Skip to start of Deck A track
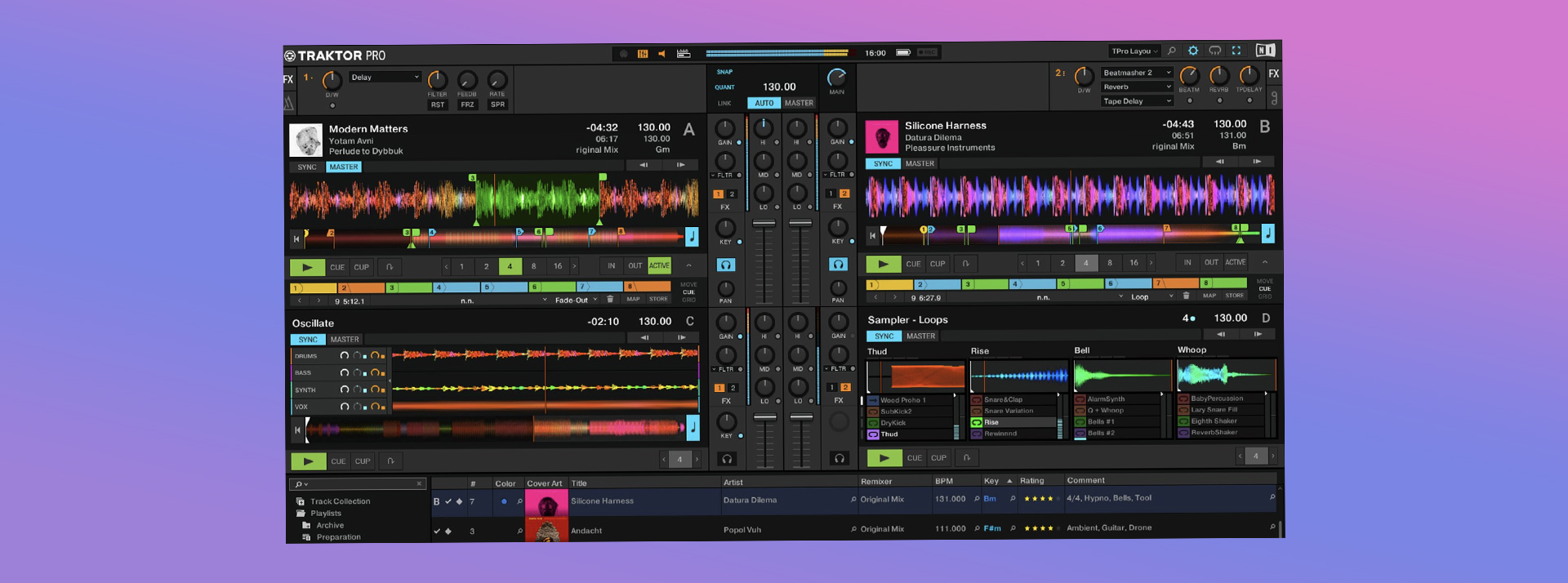The image size is (1568, 583). tap(296, 239)
